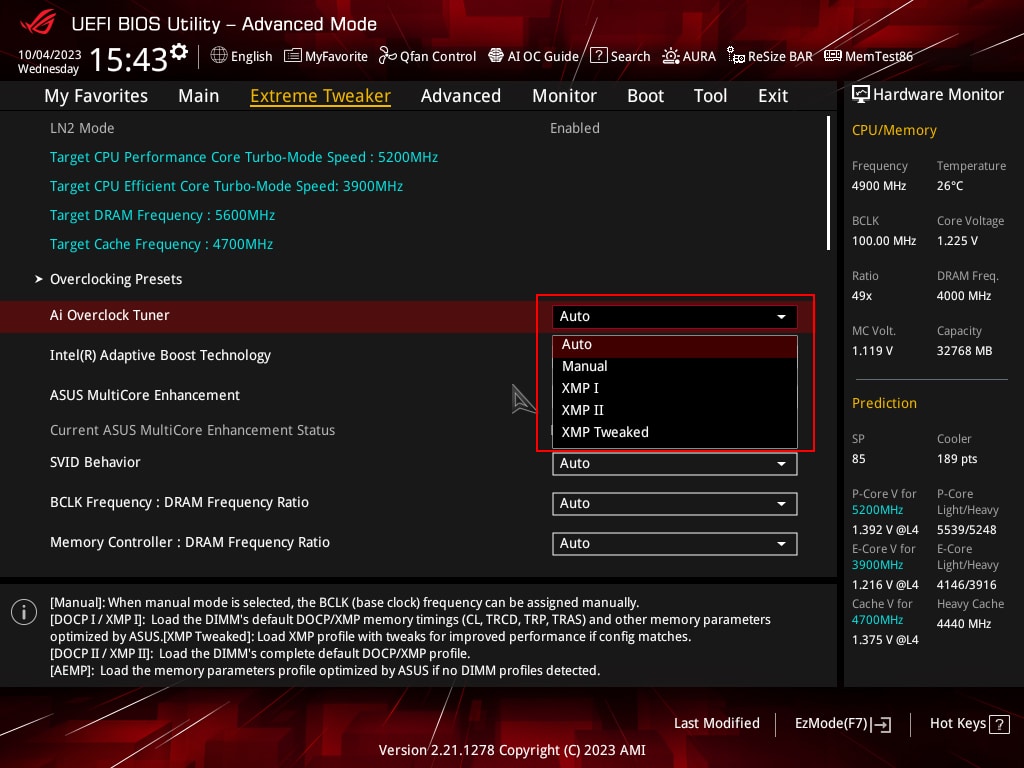
Task: Click the info icon beside help text
Action: (24, 612)
